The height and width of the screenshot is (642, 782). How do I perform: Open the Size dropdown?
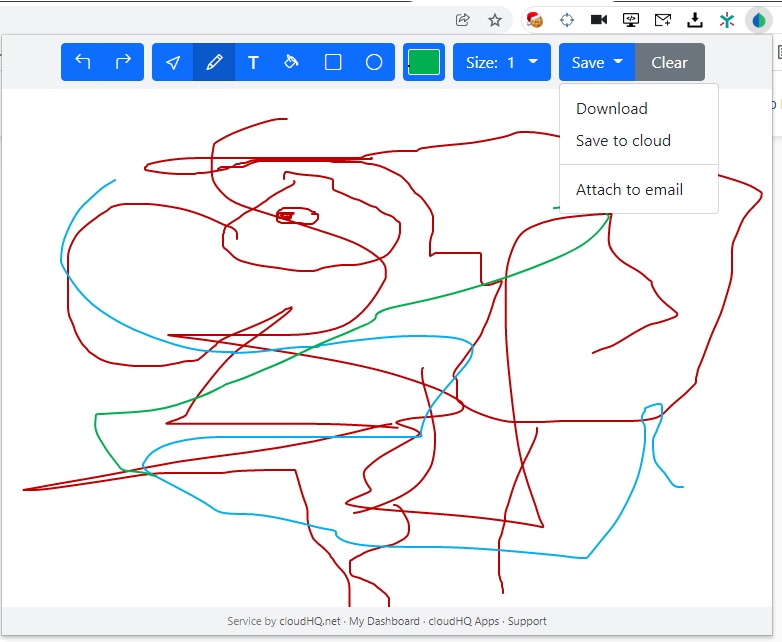coord(502,62)
